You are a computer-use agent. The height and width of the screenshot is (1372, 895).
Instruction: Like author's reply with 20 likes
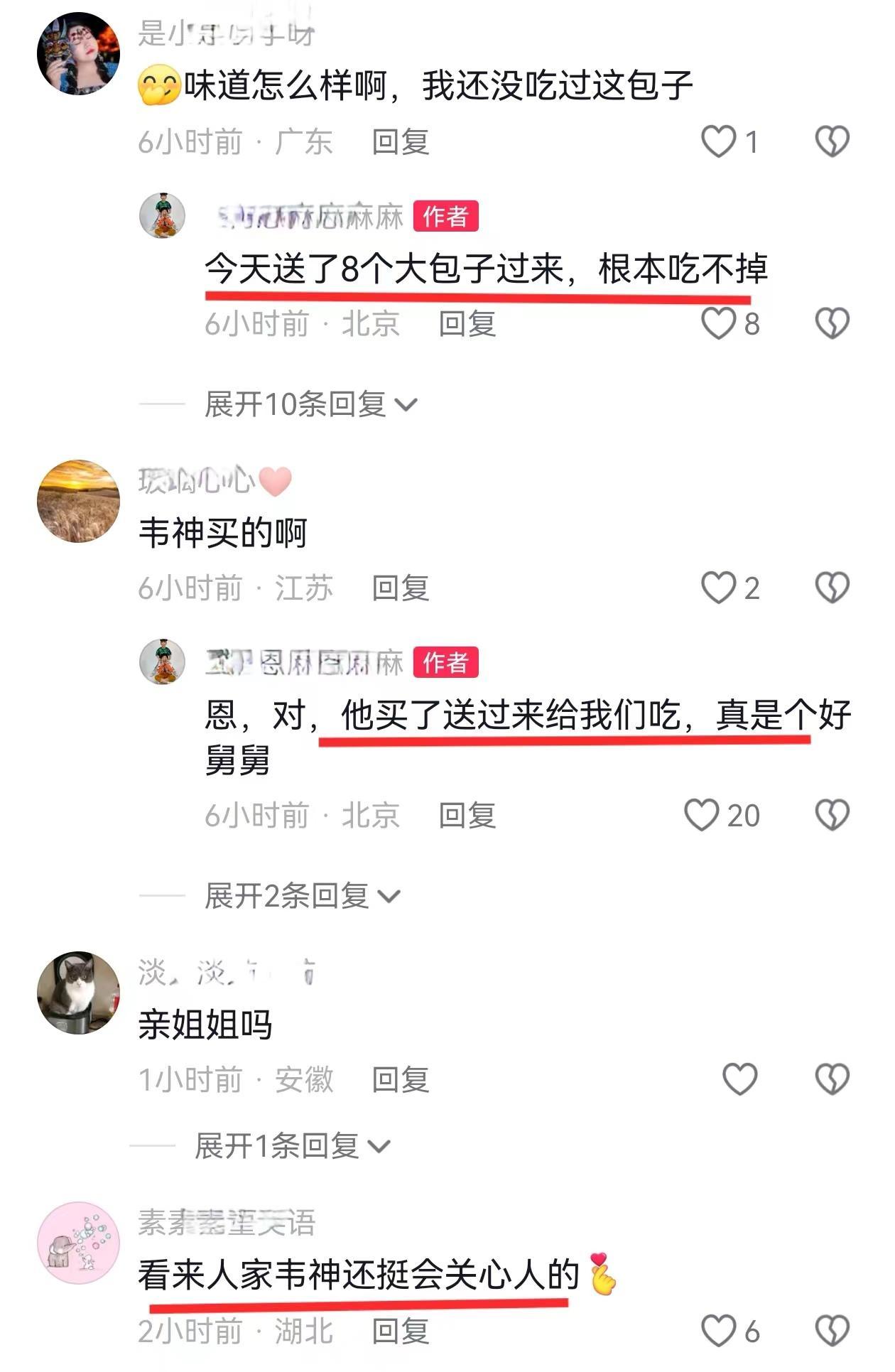click(x=701, y=814)
